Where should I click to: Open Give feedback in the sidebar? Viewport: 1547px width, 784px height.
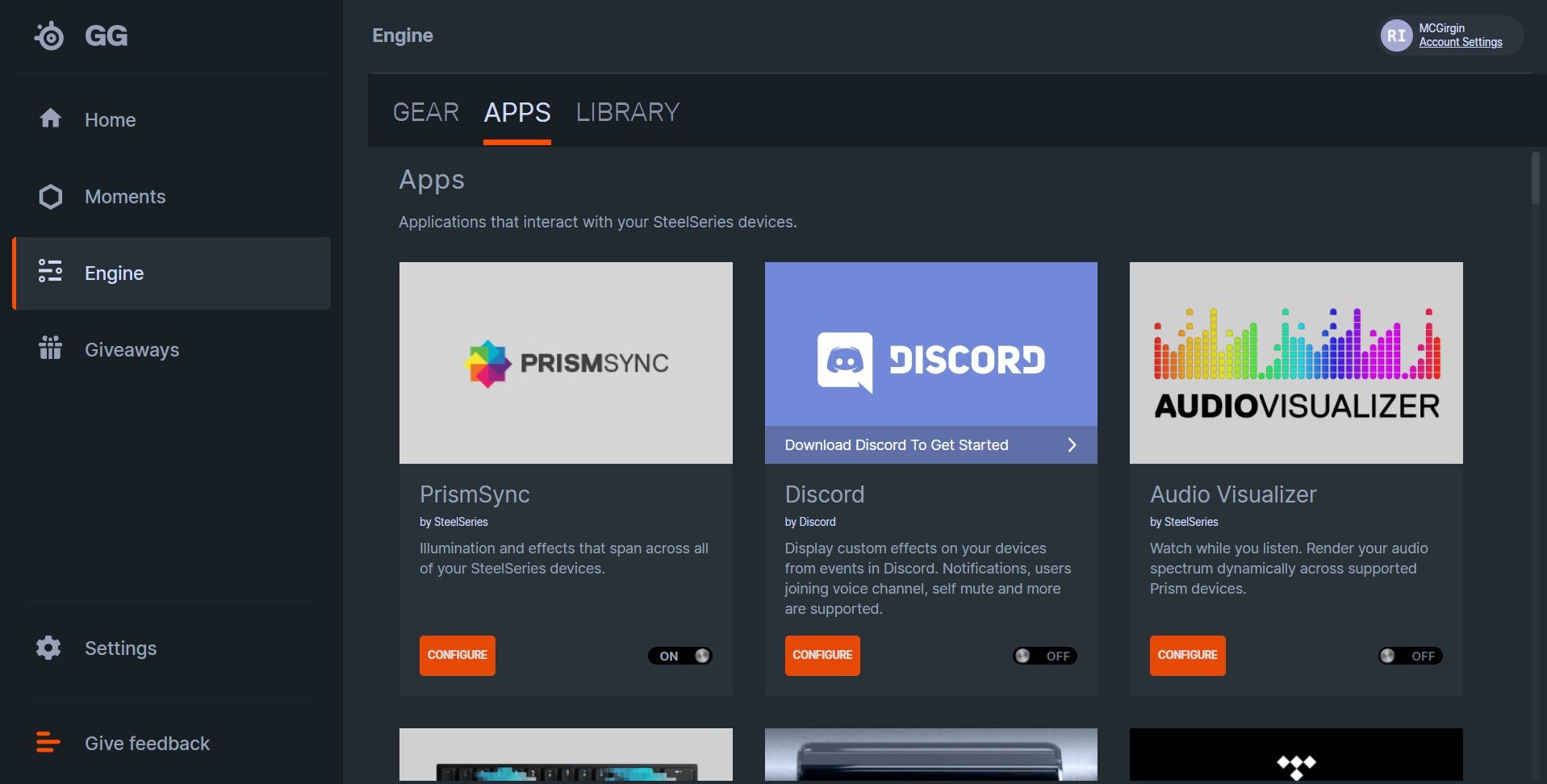click(172, 743)
